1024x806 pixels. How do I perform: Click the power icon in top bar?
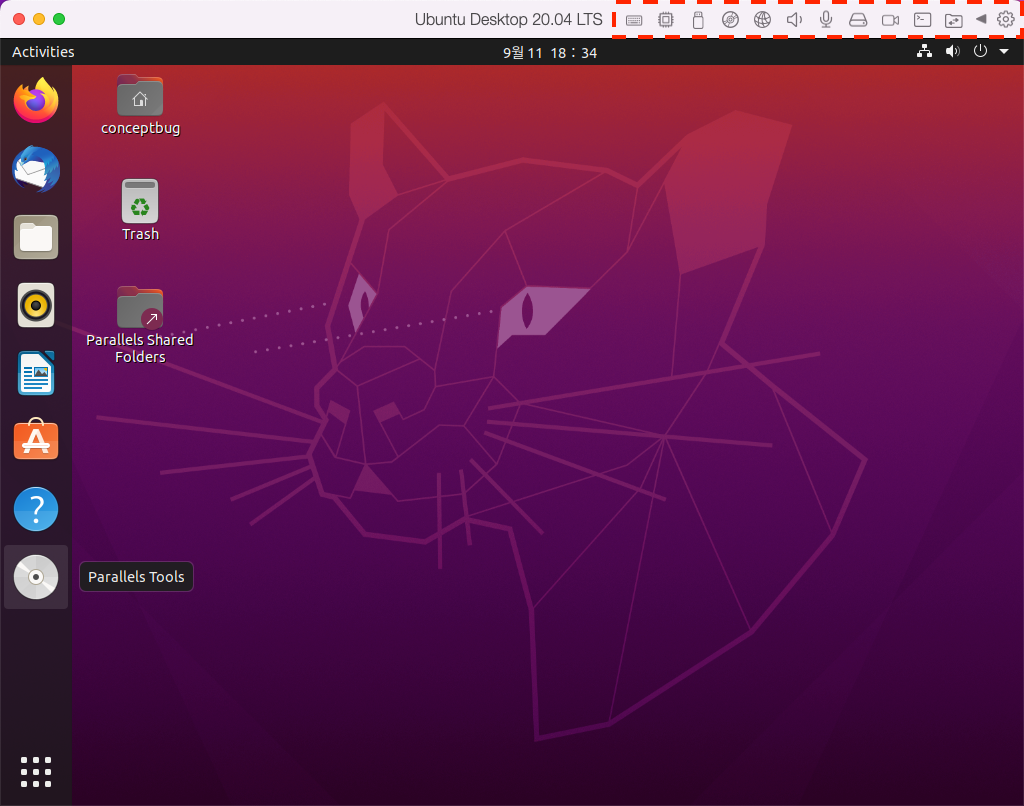[980, 51]
